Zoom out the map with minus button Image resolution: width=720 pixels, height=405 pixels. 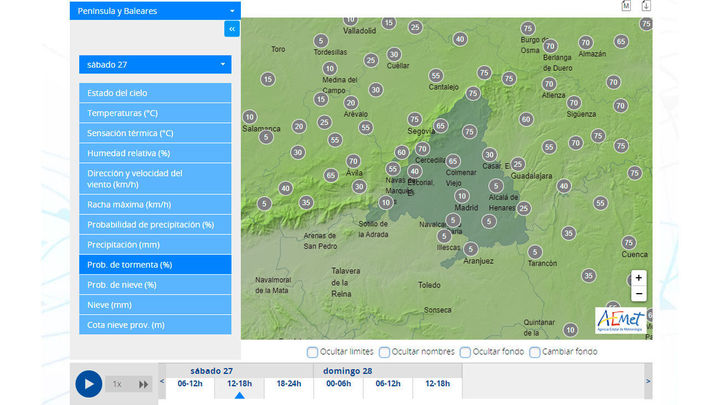[639, 293]
